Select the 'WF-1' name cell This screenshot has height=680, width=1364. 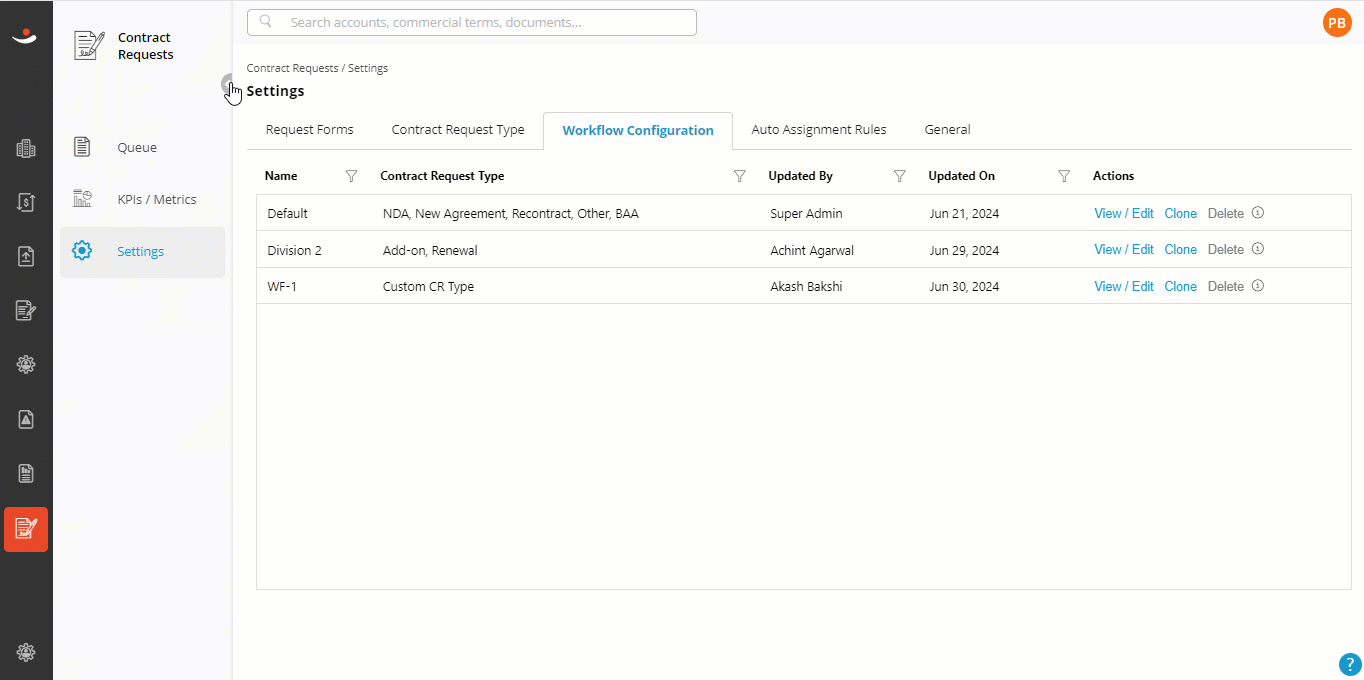pyautogui.click(x=284, y=286)
